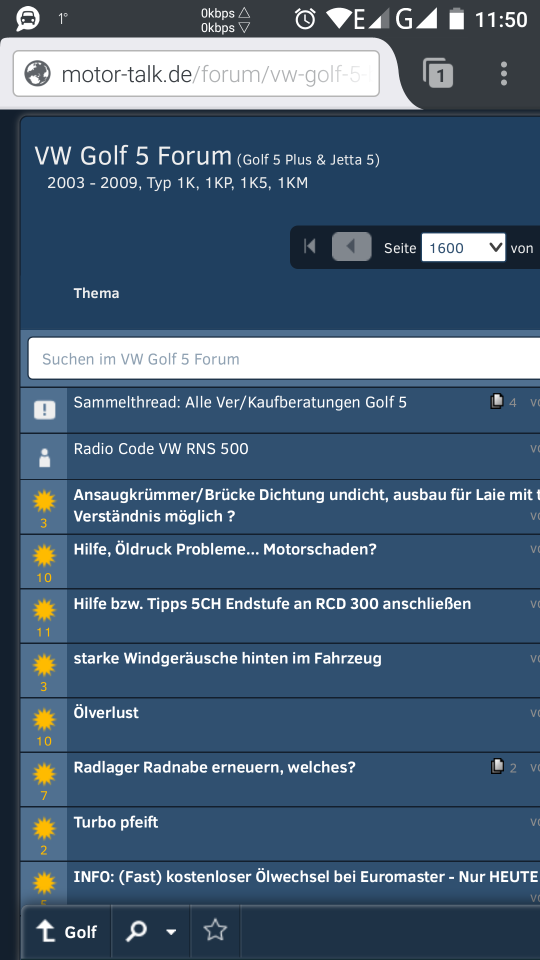Go up to the Golf parent forum
This screenshot has width=540, height=960.
(x=67, y=932)
